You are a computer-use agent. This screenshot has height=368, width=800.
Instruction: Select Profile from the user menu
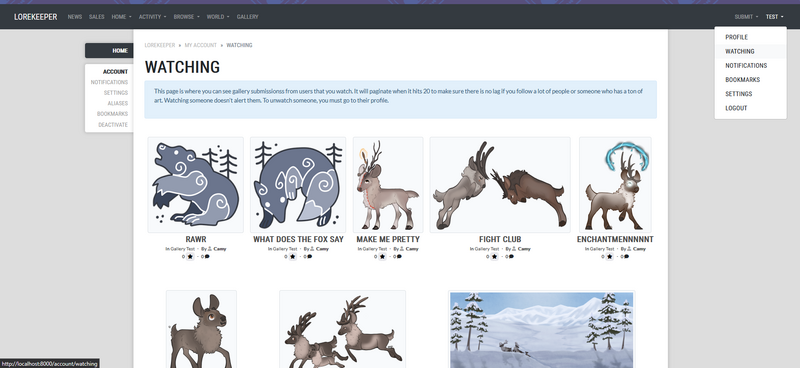751,37
